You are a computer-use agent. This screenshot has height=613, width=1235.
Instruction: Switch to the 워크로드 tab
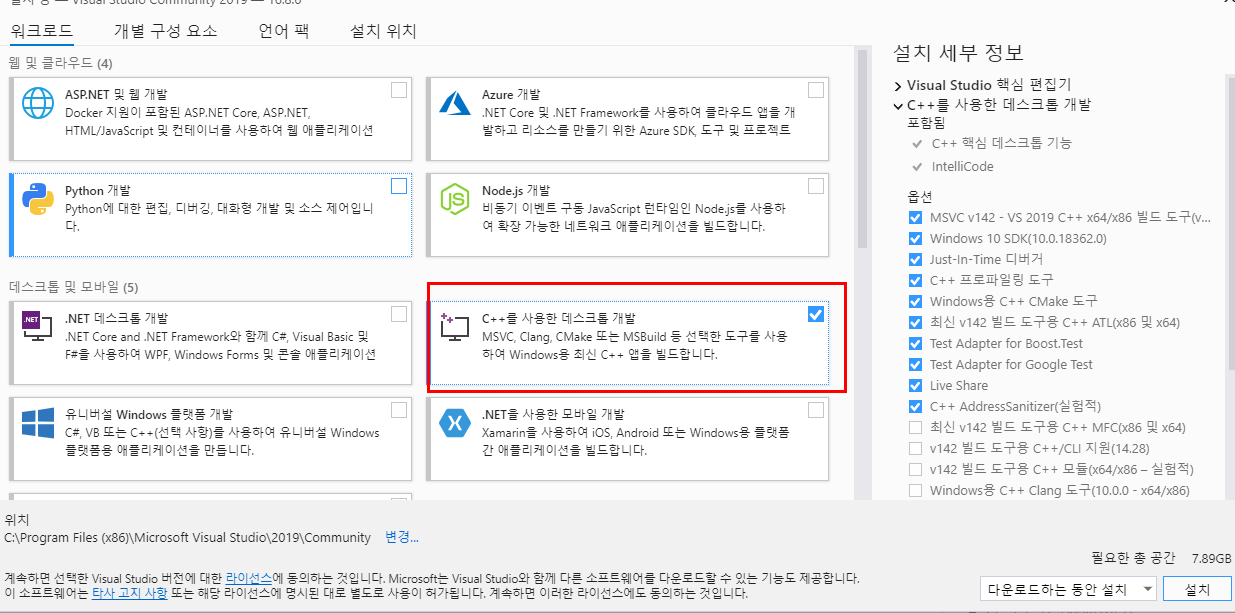[x=42, y=31]
